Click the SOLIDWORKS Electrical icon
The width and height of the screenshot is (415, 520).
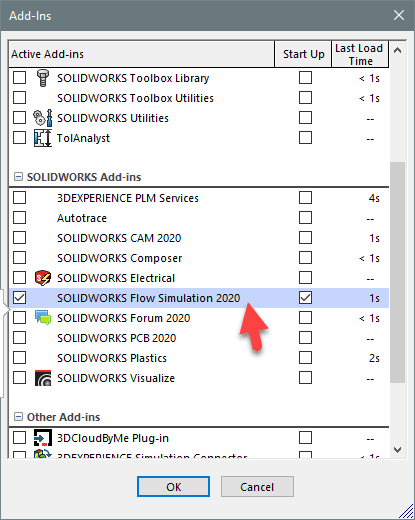point(43,278)
